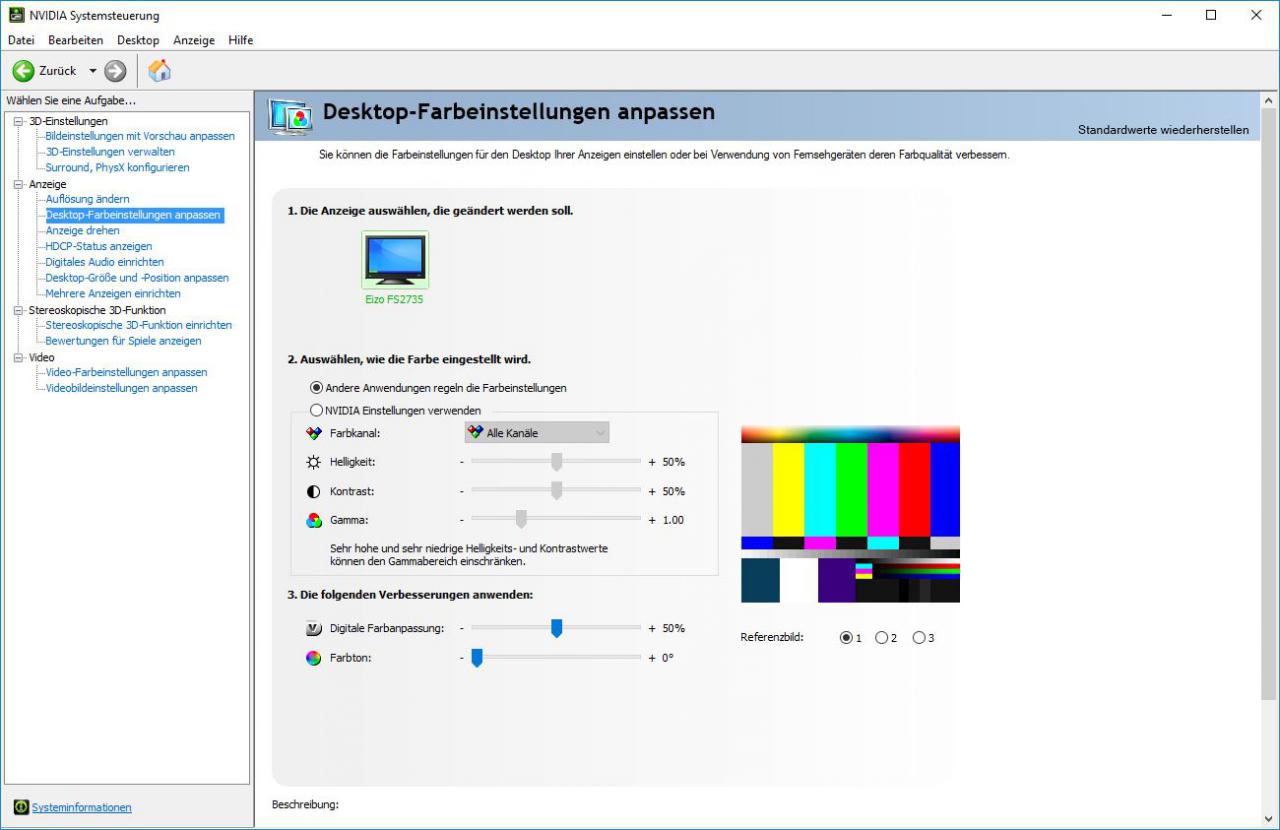Click the Gamma color wheel icon
Screen dimensions: 1280x830
click(x=314, y=520)
